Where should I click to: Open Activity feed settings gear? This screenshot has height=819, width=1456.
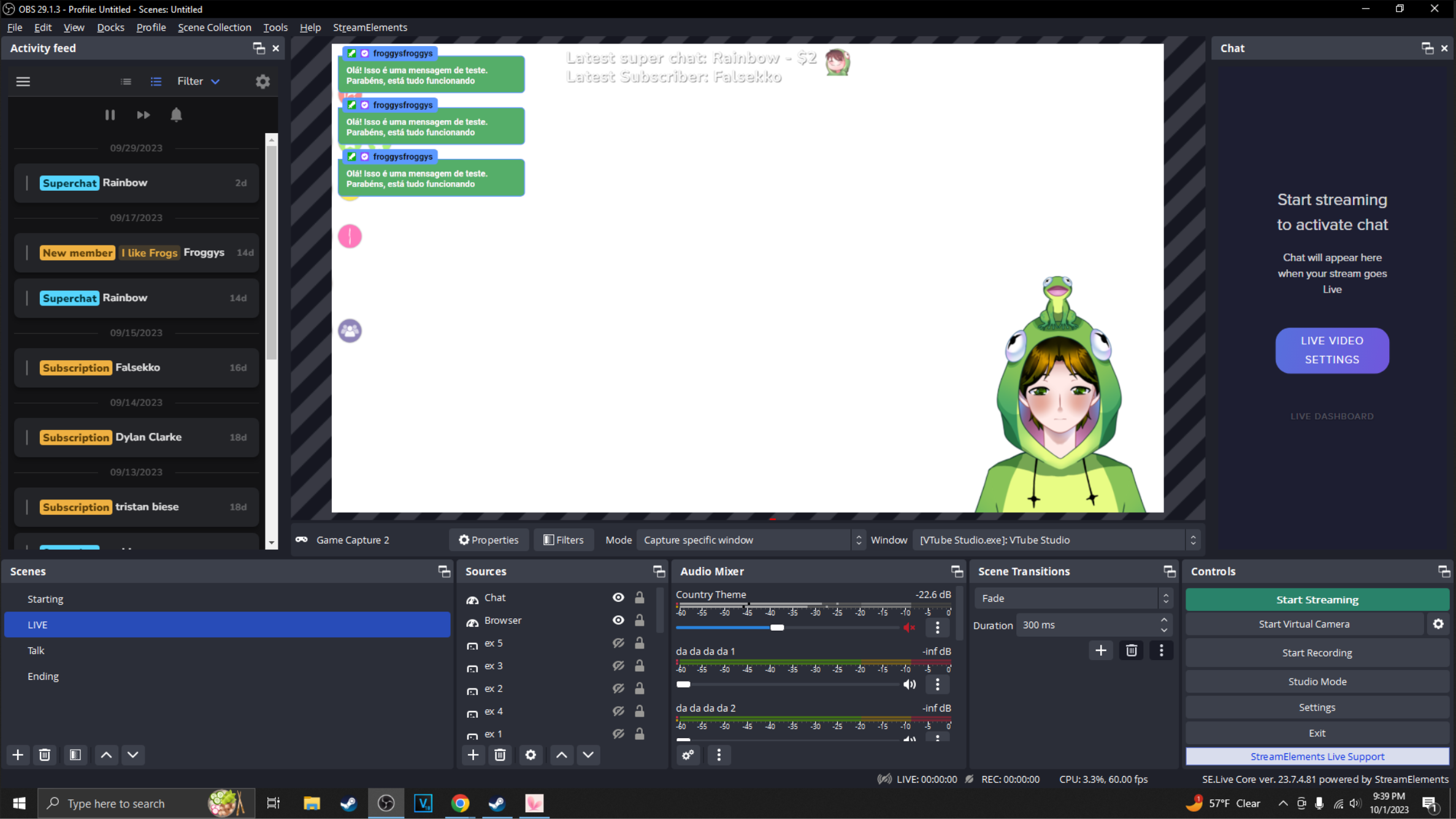tap(262, 82)
